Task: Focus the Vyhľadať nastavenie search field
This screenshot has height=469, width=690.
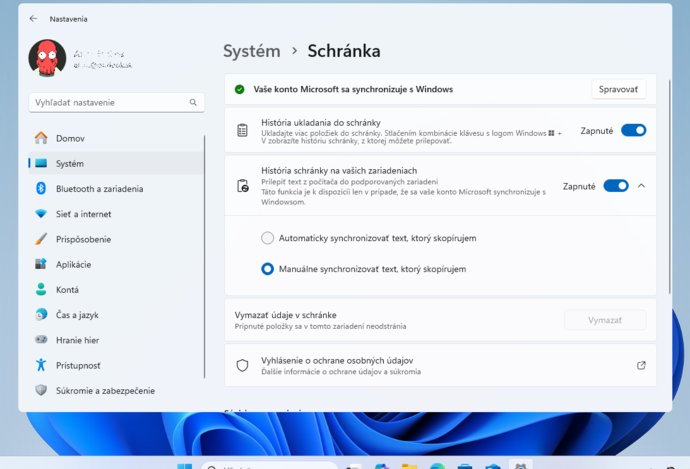Action: pos(117,103)
